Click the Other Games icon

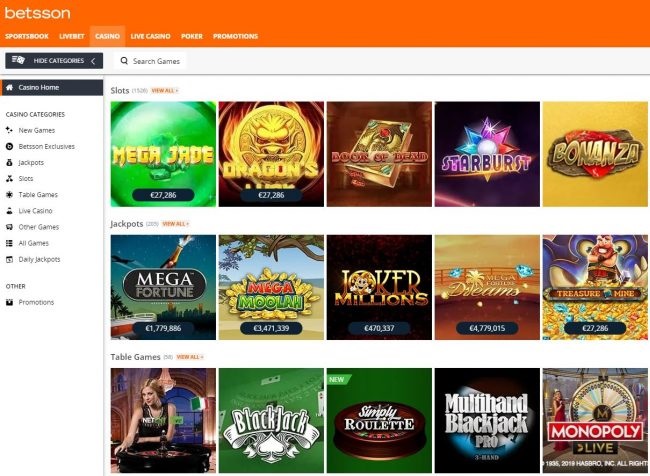[x=9, y=227]
